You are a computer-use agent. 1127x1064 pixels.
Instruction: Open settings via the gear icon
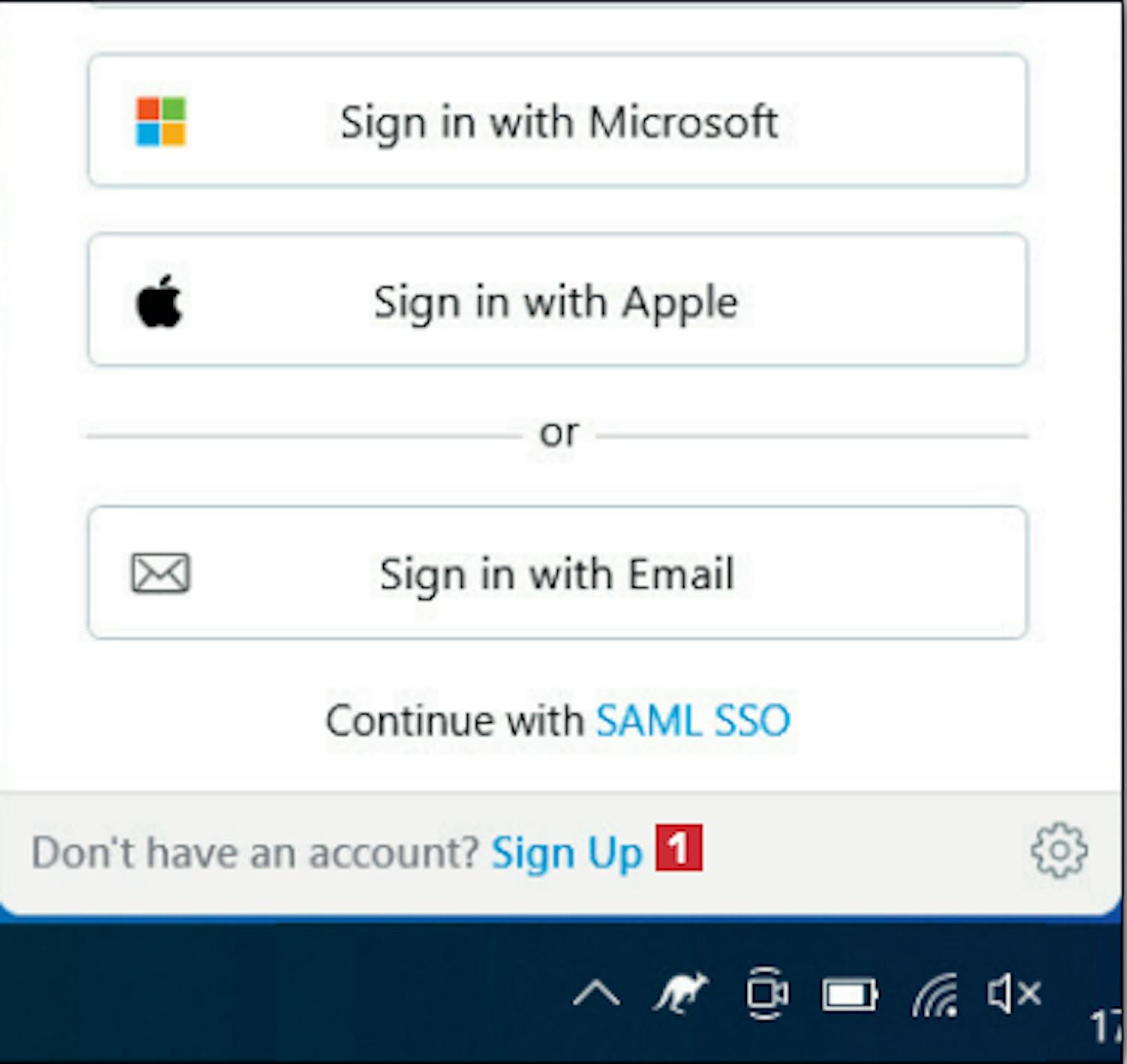pos(1059,851)
